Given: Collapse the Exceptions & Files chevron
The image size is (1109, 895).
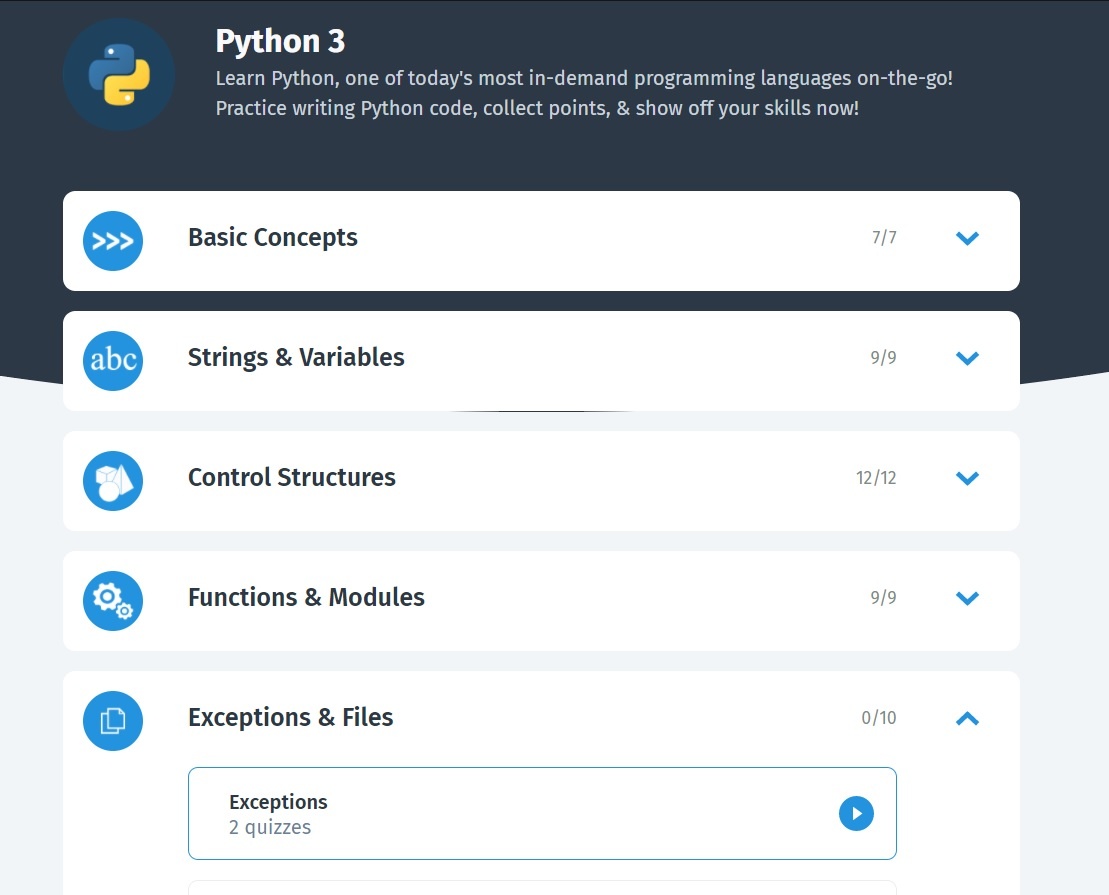Looking at the screenshot, I should [967, 718].
